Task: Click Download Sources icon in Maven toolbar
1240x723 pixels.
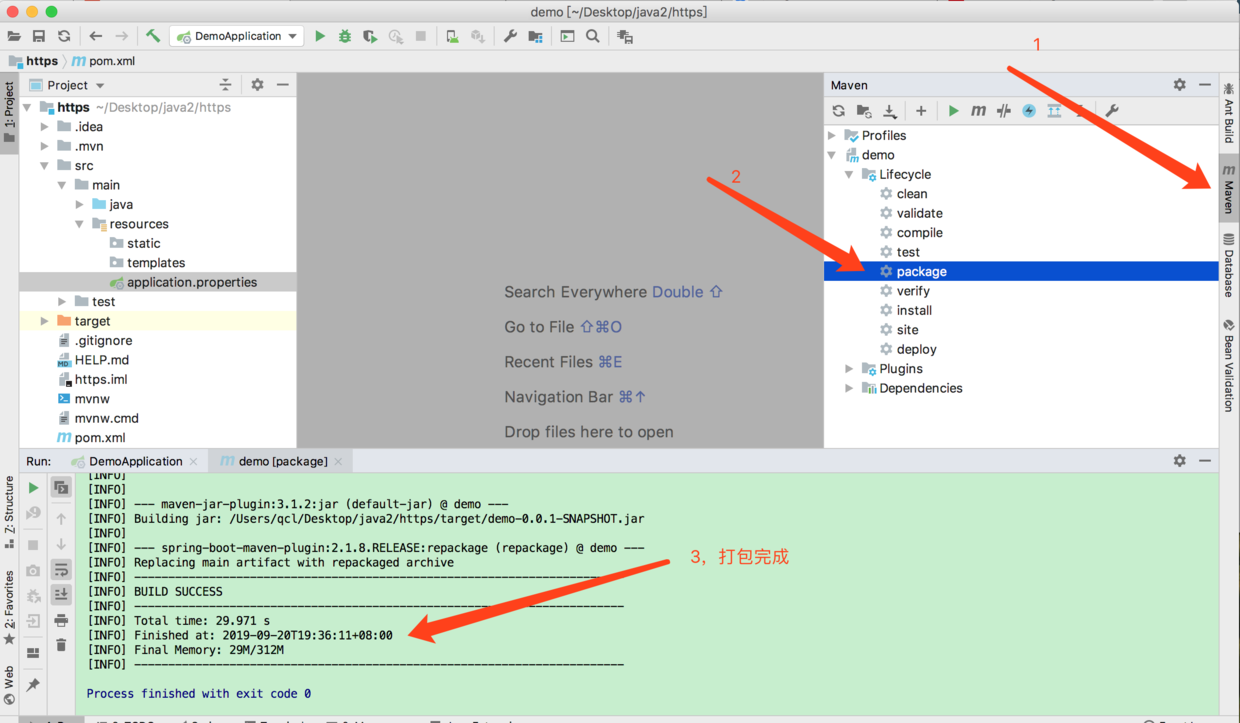Action: coord(889,111)
